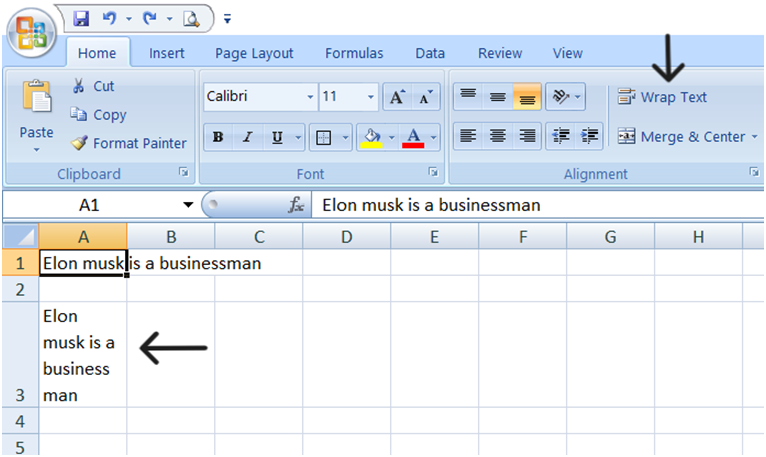Apply cell borders button
Image resolution: width=766 pixels, height=457 pixels.
pos(323,137)
